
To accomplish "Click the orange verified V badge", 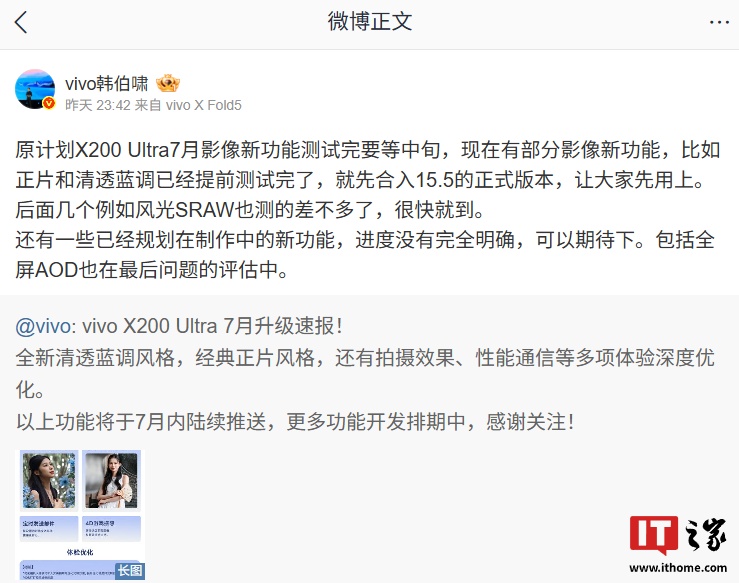I will [49, 103].
